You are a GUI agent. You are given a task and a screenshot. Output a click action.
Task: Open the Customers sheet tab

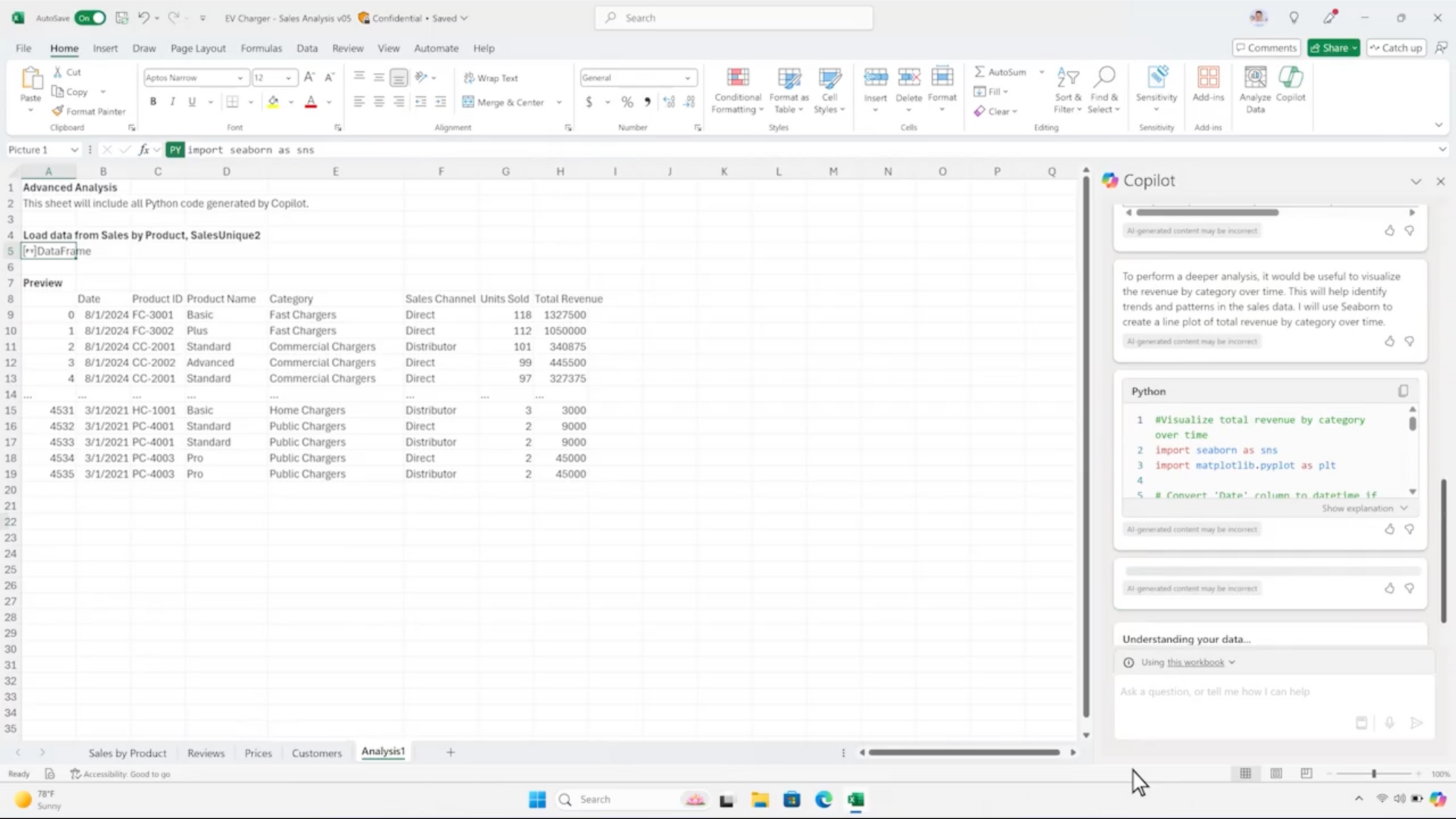tap(317, 752)
